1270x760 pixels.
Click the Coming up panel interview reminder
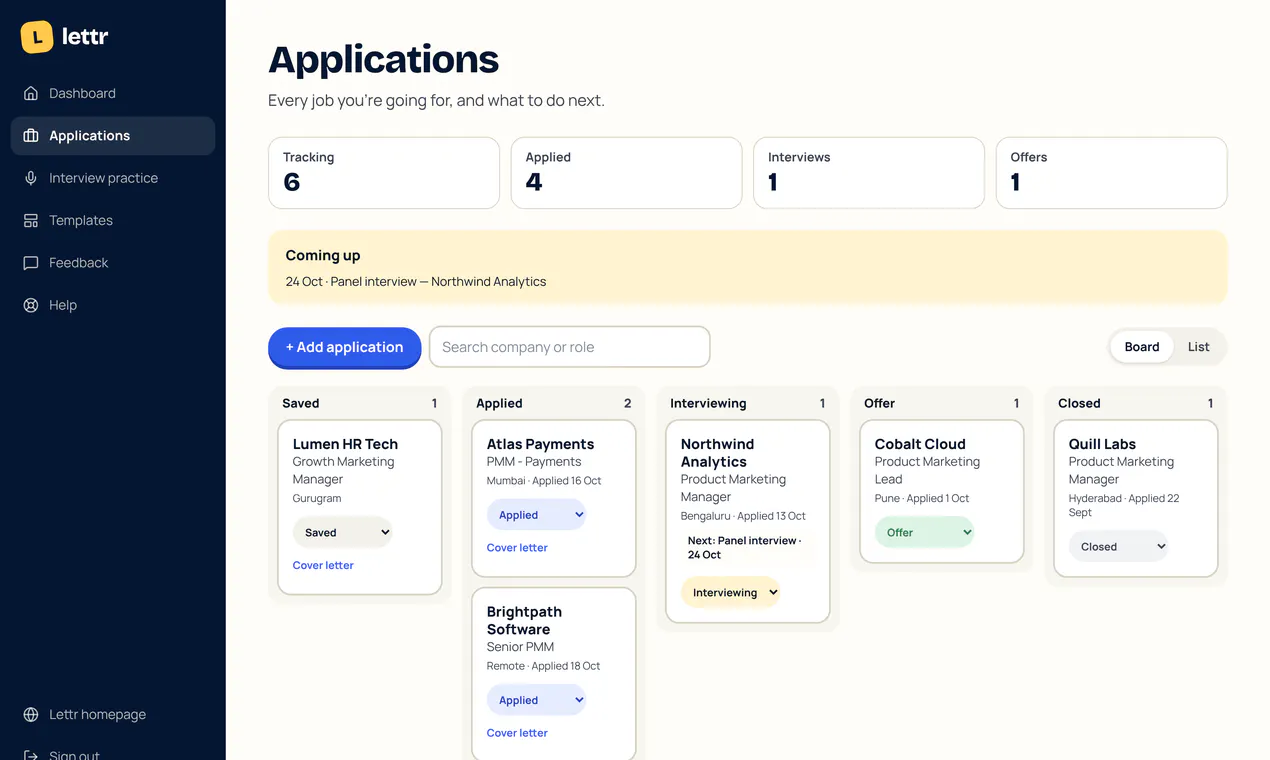(x=416, y=282)
